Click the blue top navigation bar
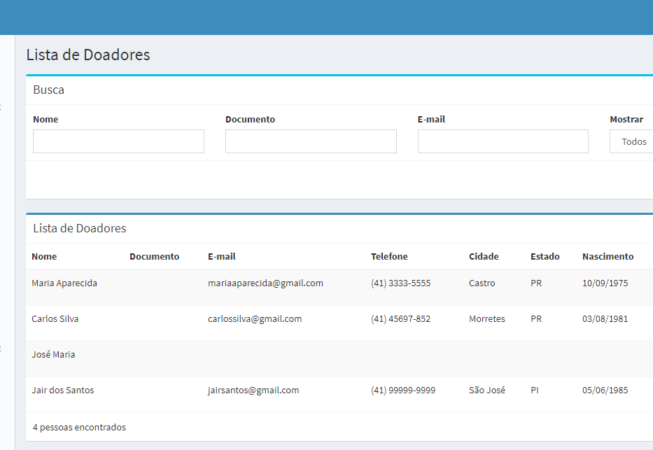The width and height of the screenshot is (653, 450). (326, 17)
